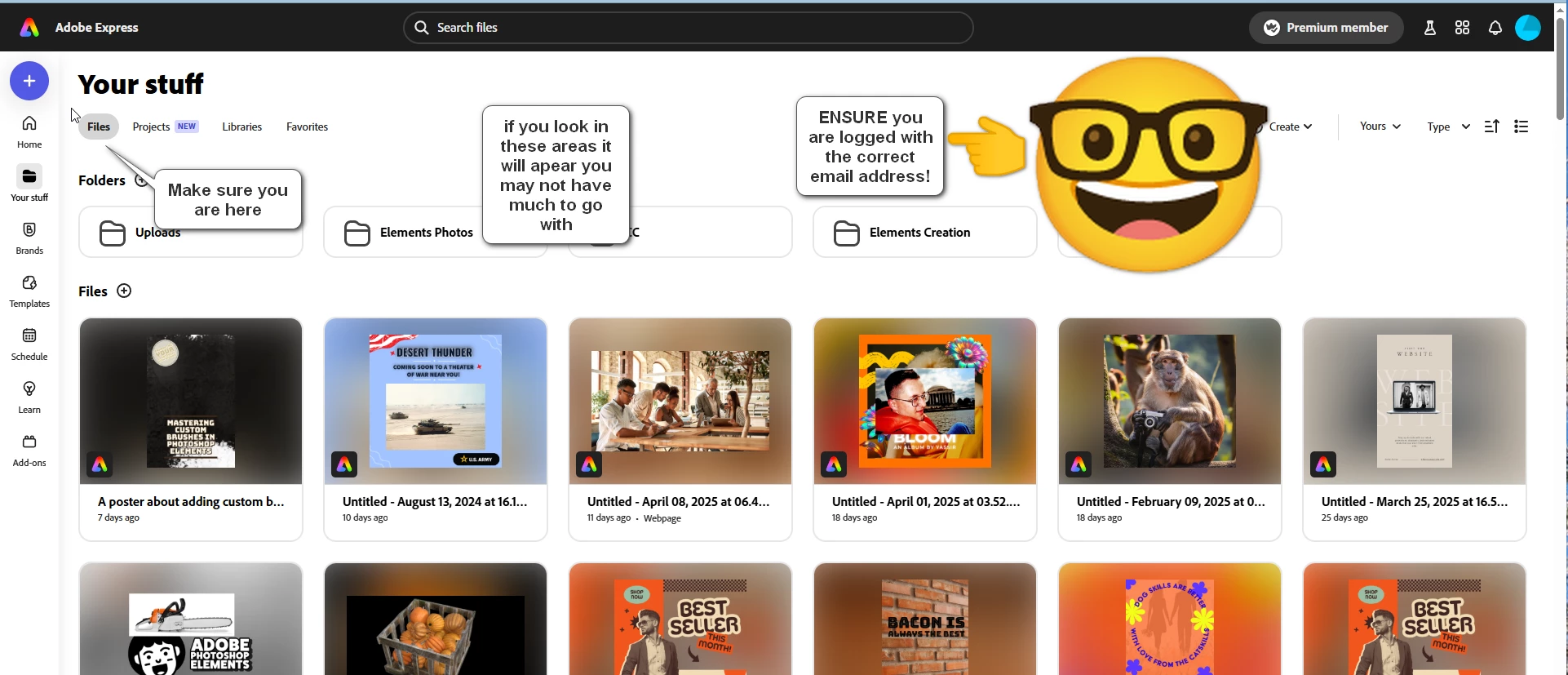The height and width of the screenshot is (675, 1568).
Task: Select the Files tab
Action: pos(99,127)
